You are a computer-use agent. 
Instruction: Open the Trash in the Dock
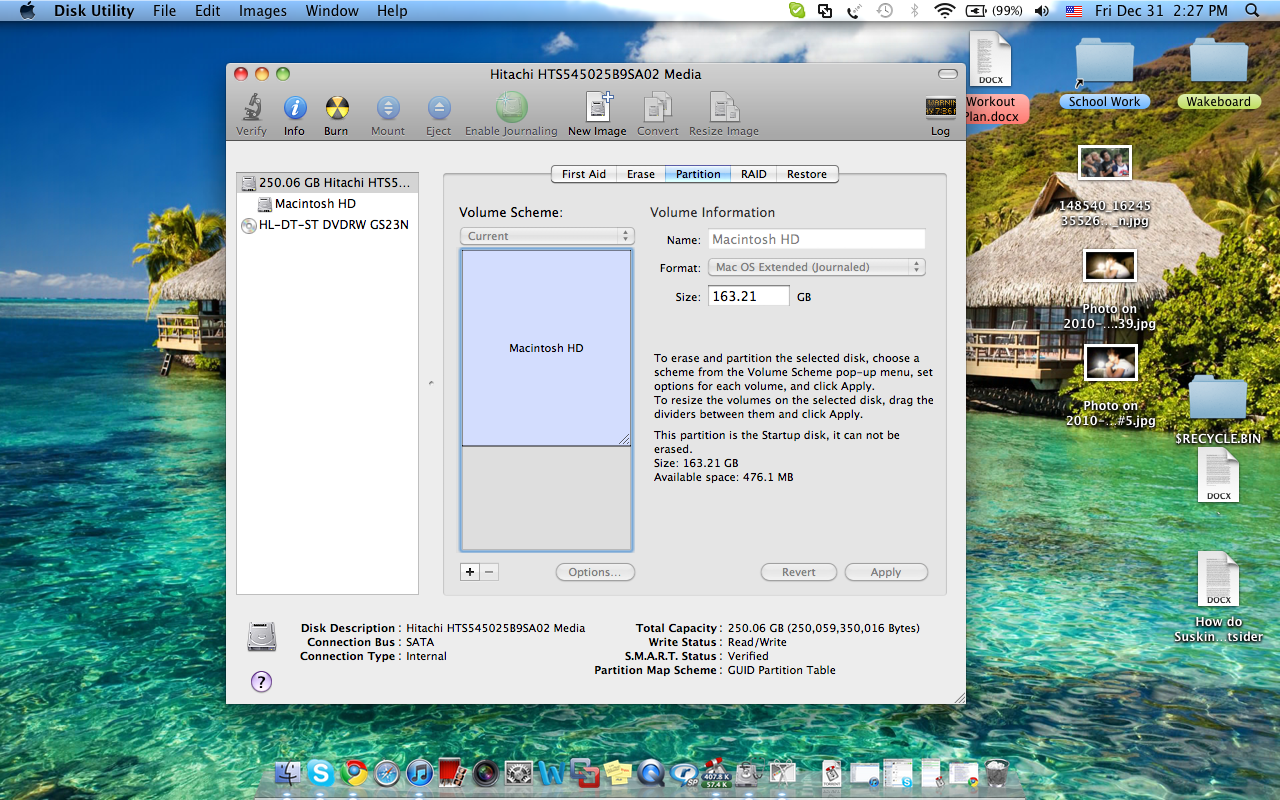(x=997, y=772)
